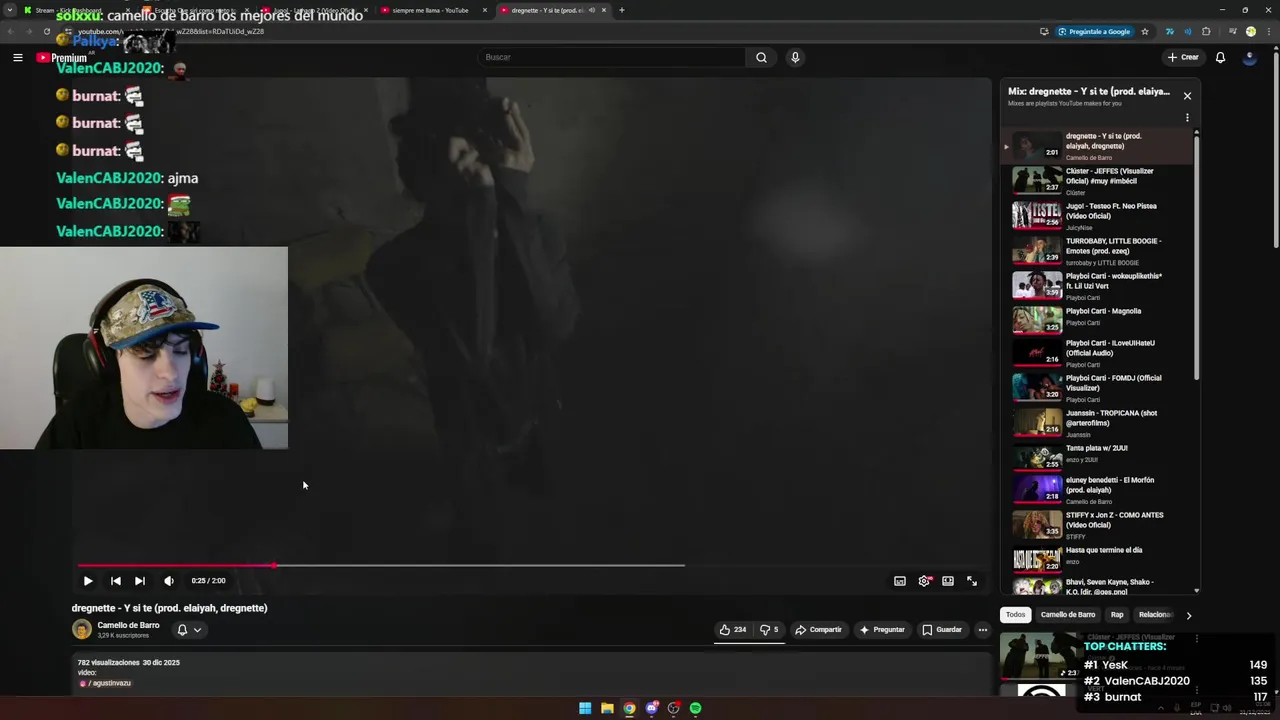Switch to siempre me llama YouTube tab

click(434, 10)
